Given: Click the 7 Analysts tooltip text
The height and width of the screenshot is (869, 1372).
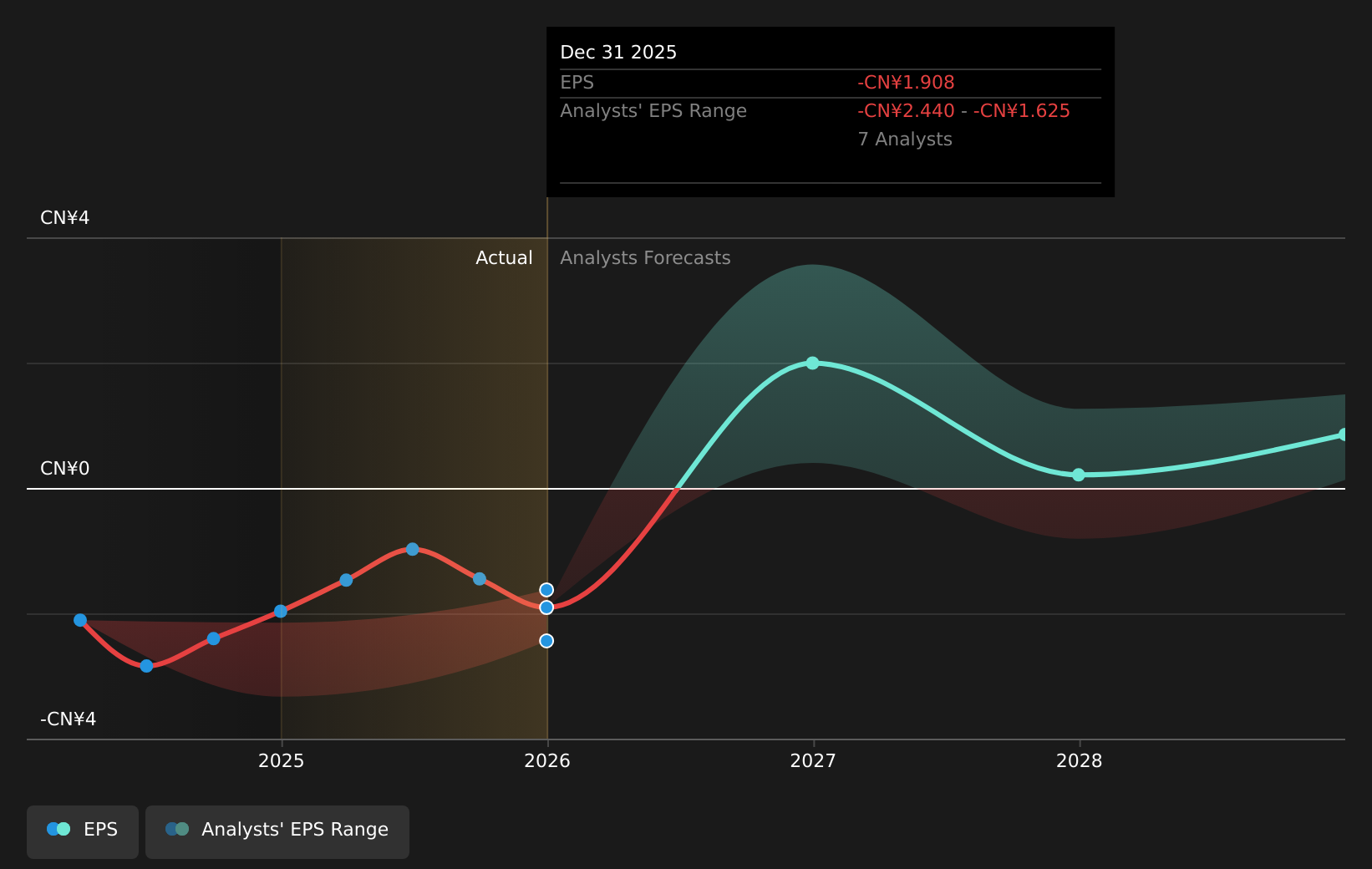Looking at the screenshot, I should click(905, 140).
